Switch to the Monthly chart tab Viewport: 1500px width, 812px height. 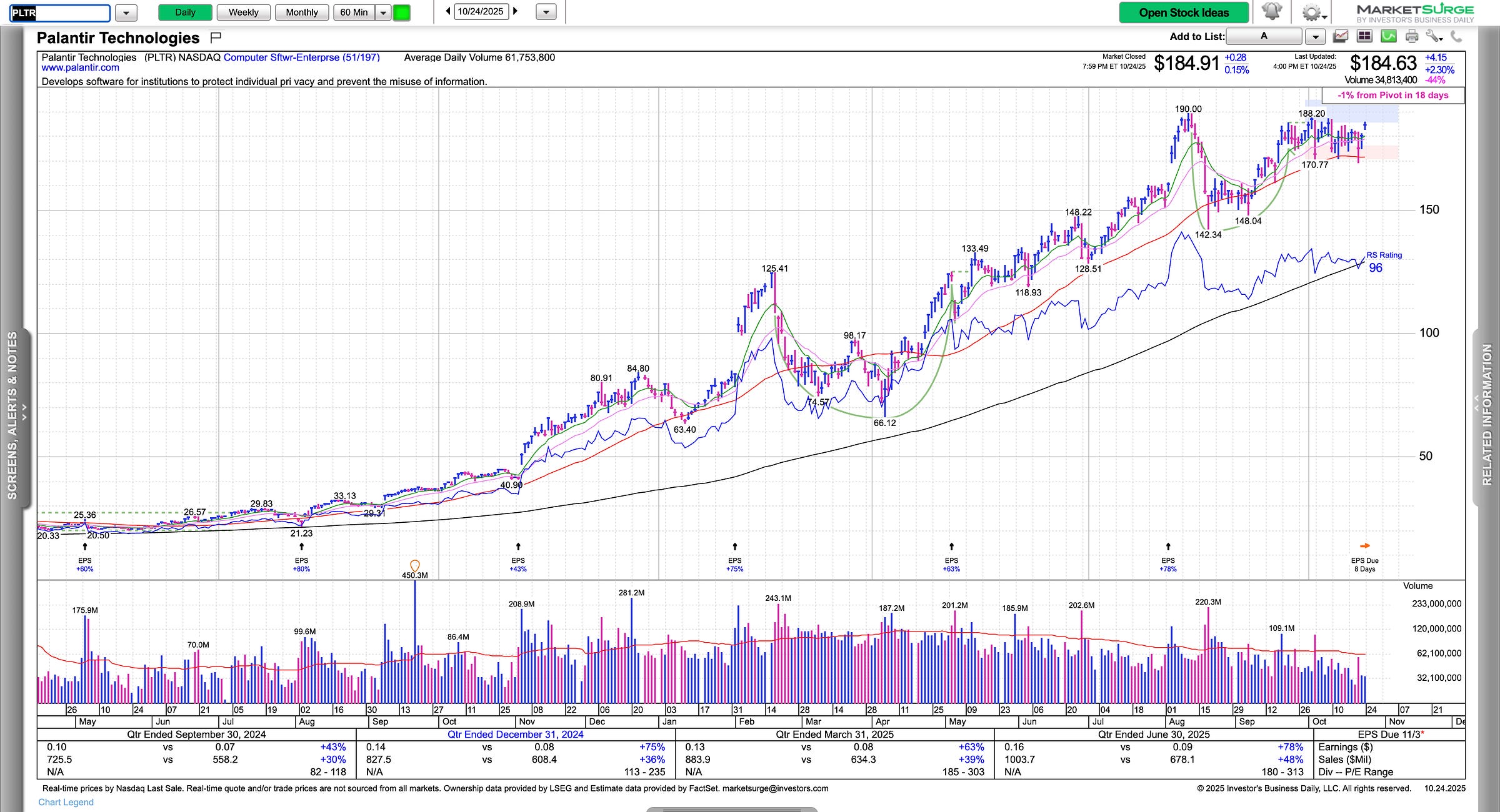[x=302, y=12]
